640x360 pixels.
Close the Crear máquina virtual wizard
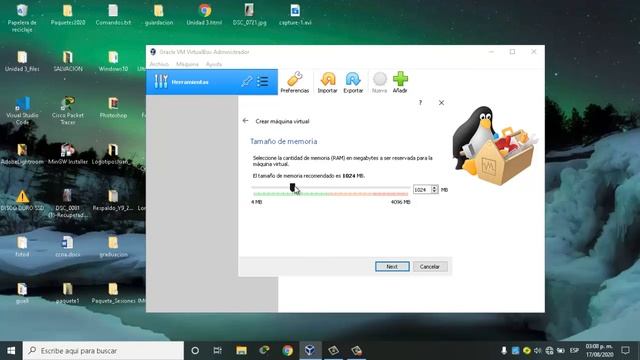tap(441, 102)
